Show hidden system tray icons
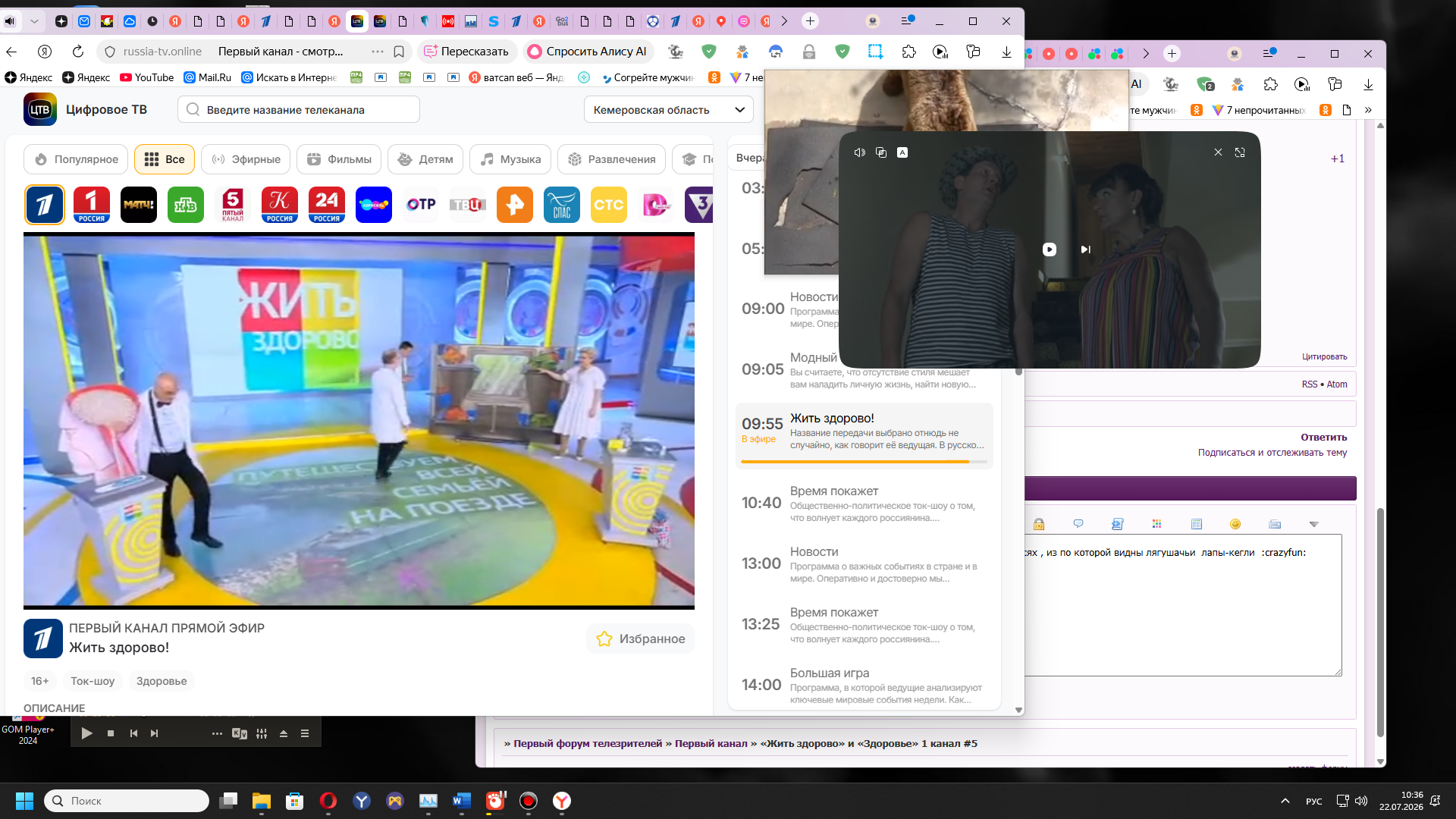 1285,801
